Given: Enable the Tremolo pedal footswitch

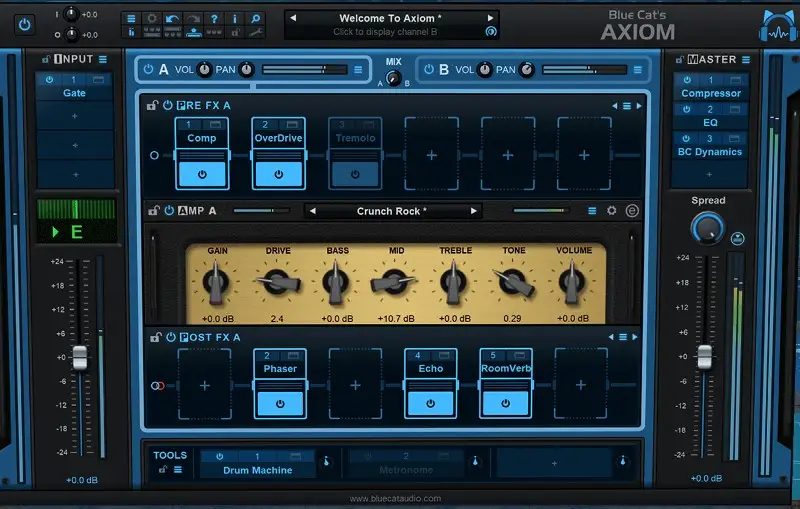Looking at the screenshot, I should 355,173.
